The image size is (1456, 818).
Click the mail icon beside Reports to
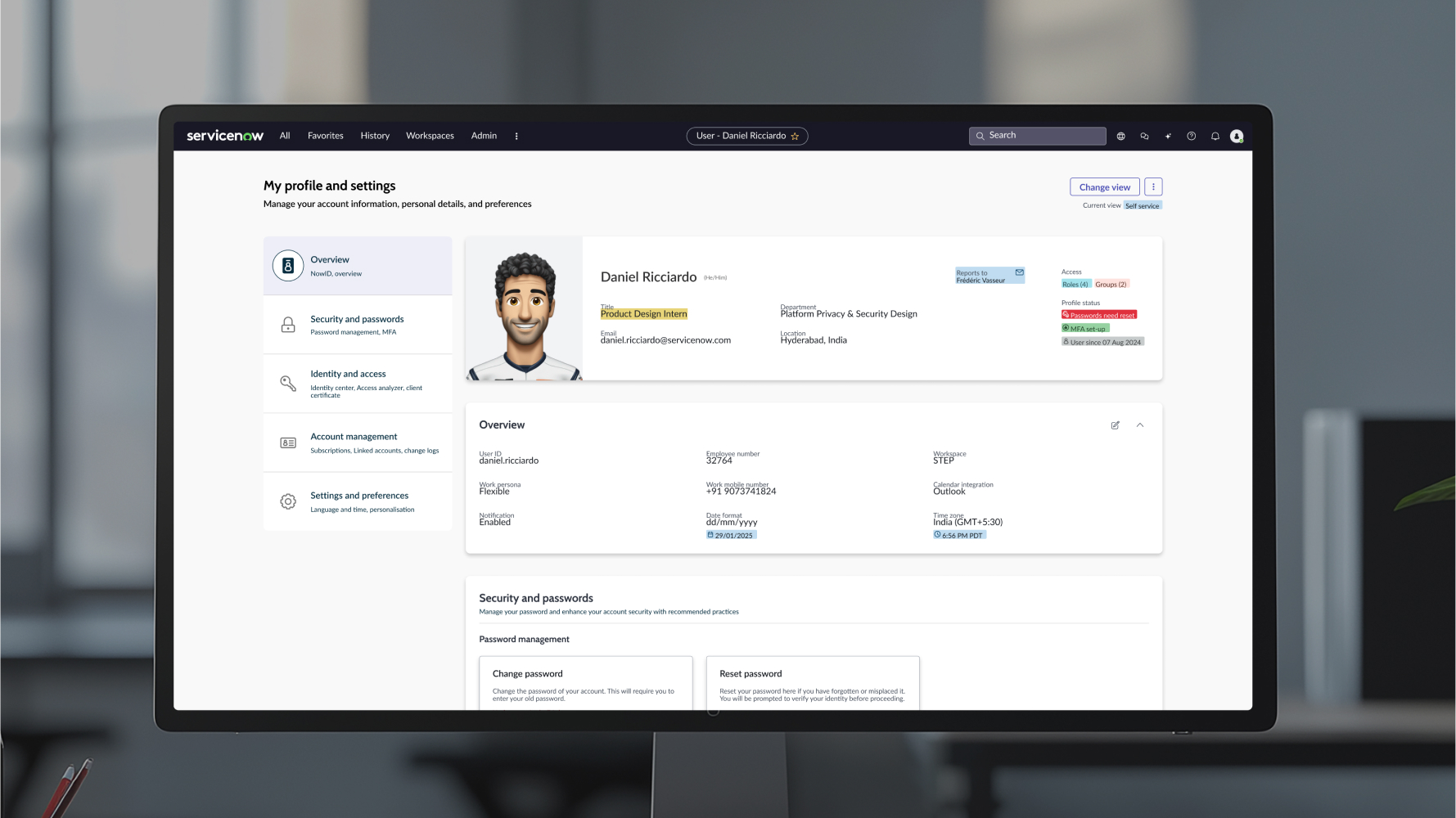(1020, 272)
